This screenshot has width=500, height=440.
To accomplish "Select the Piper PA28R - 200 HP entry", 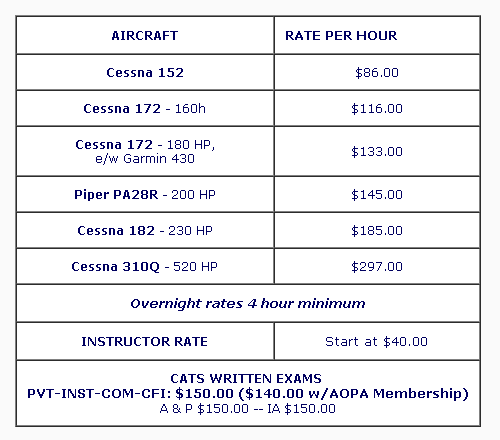I will (x=145, y=194).
